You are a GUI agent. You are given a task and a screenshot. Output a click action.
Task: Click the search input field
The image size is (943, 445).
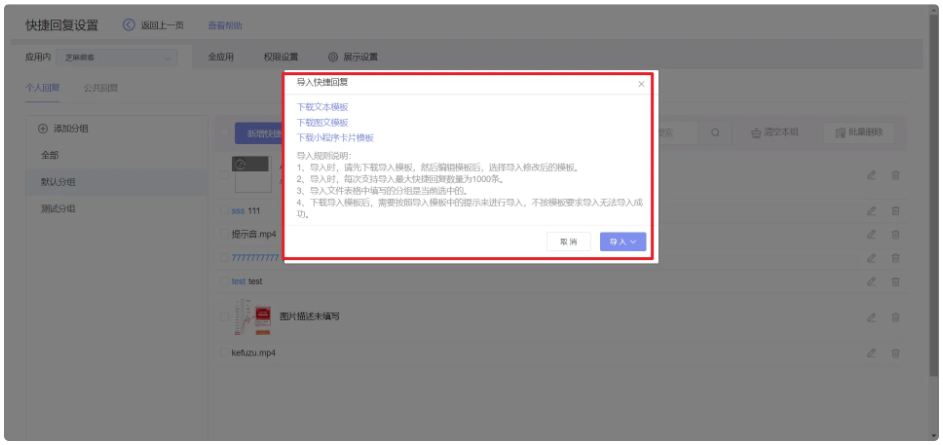click(677, 133)
